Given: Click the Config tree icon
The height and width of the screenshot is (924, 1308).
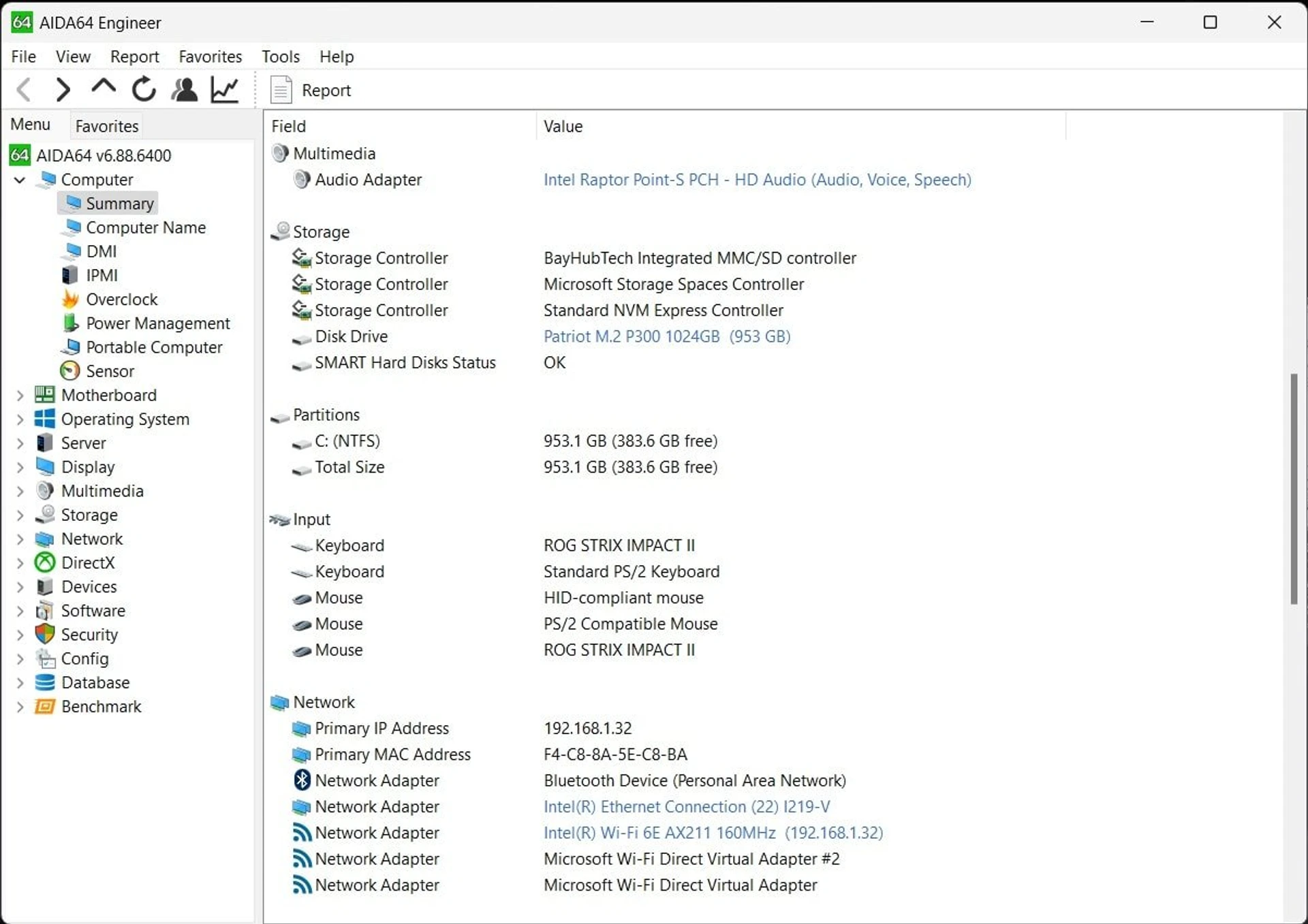Looking at the screenshot, I should [45, 658].
